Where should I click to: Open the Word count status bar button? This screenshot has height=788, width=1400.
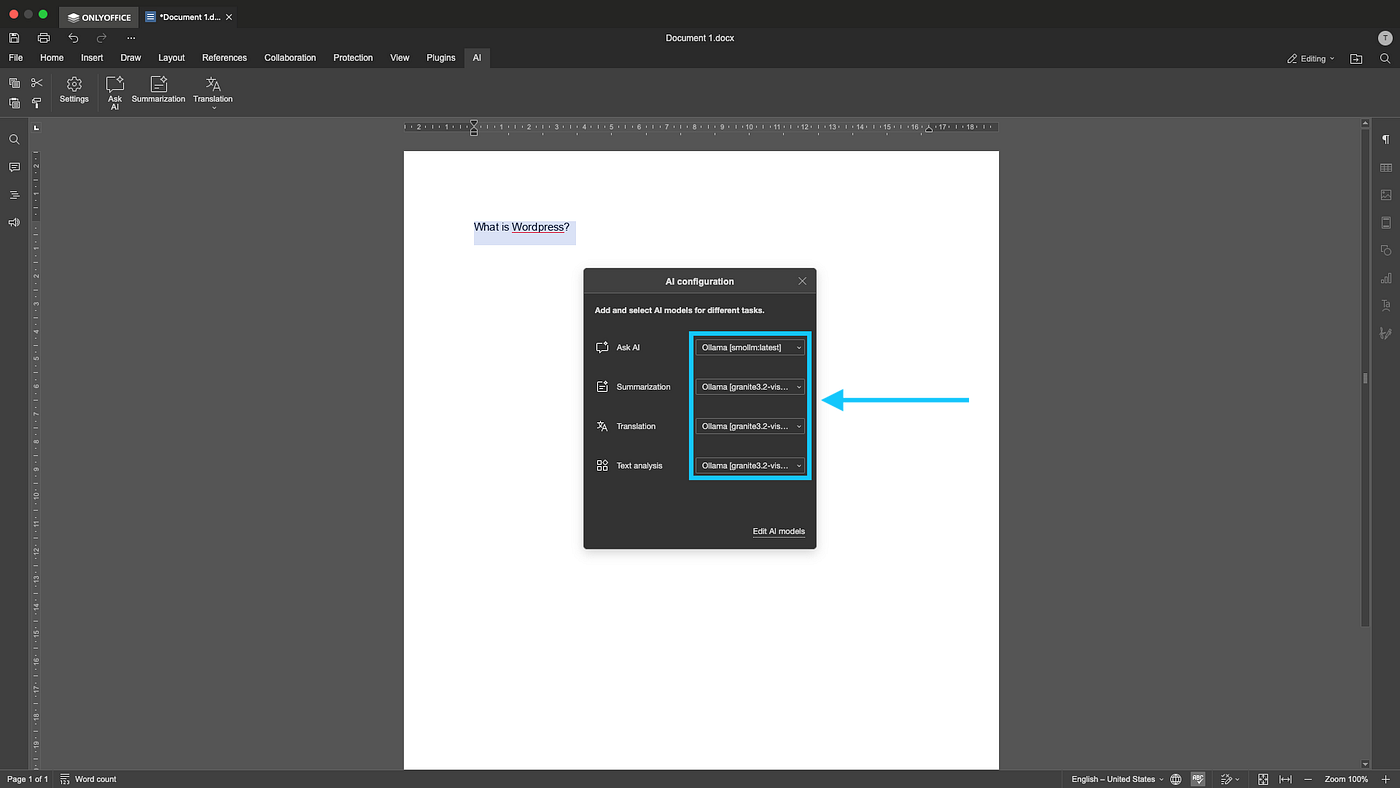click(89, 779)
